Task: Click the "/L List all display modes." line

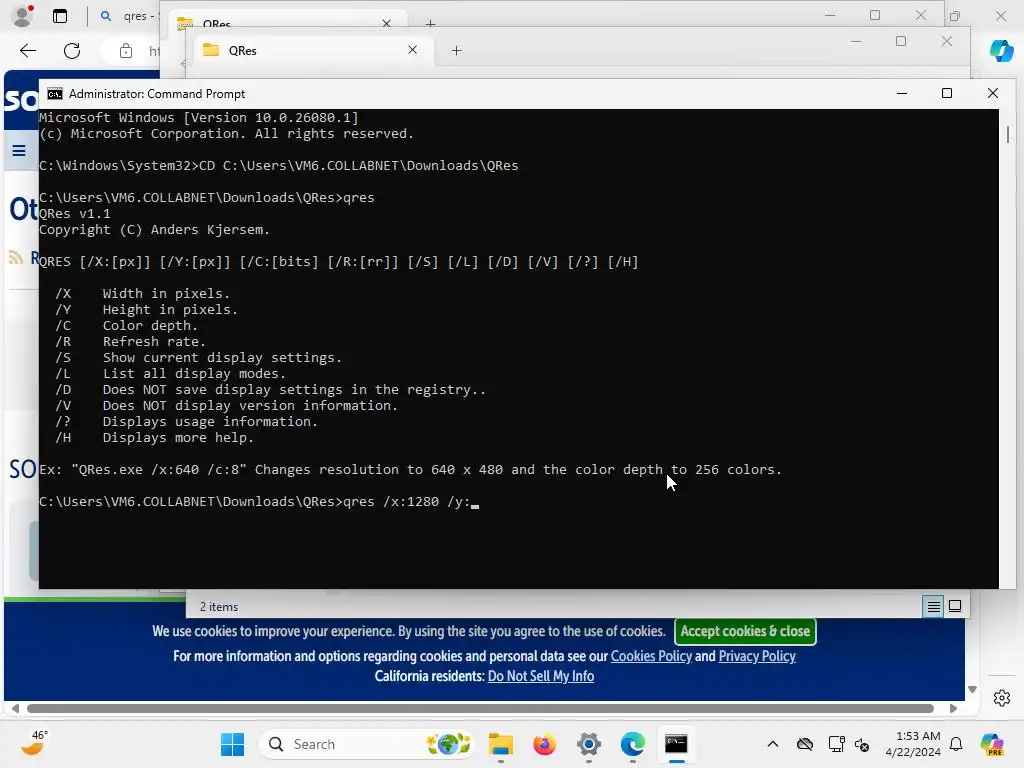Action: (x=170, y=374)
